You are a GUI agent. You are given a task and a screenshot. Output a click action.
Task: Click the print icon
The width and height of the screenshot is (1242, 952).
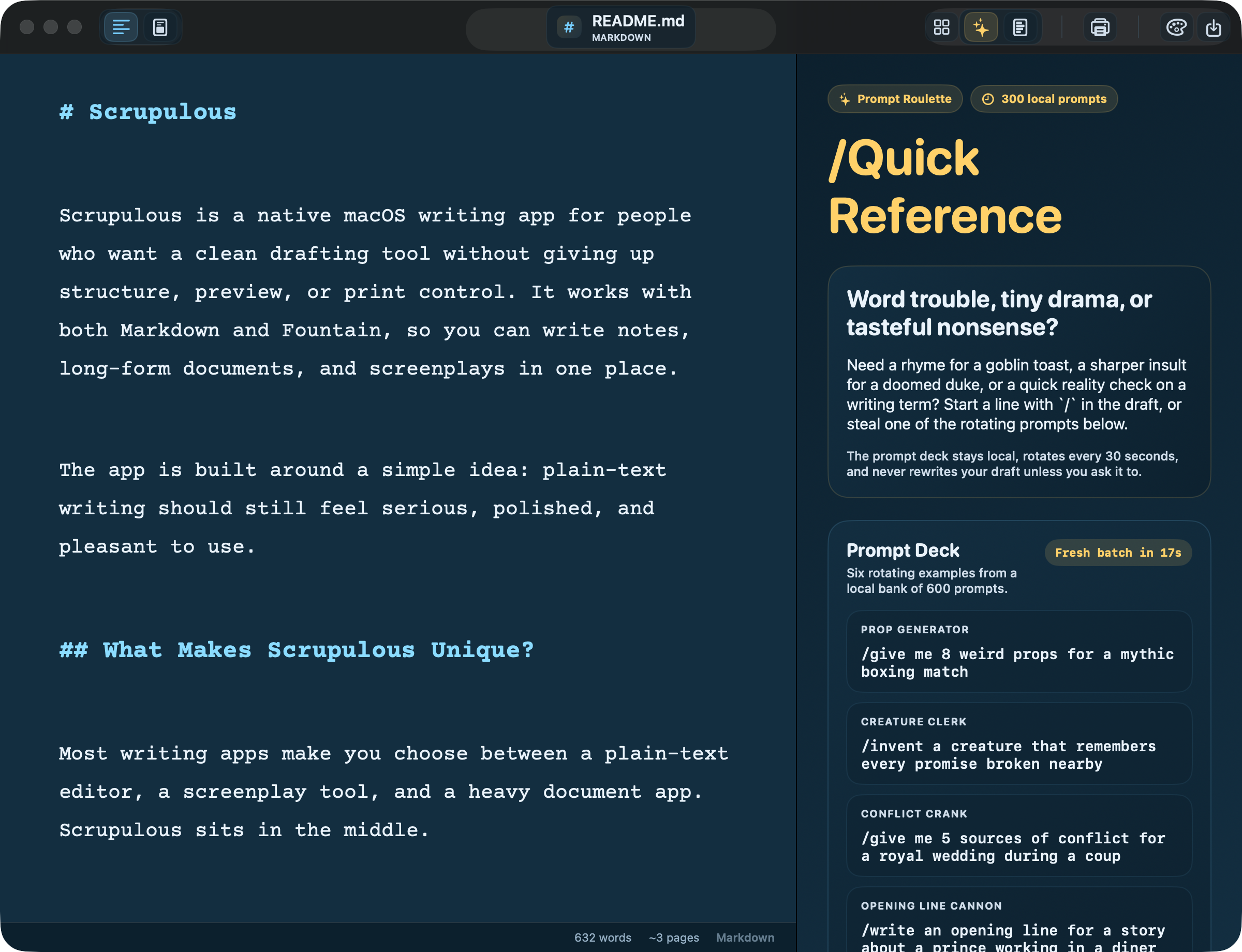(x=1100, y=27)
